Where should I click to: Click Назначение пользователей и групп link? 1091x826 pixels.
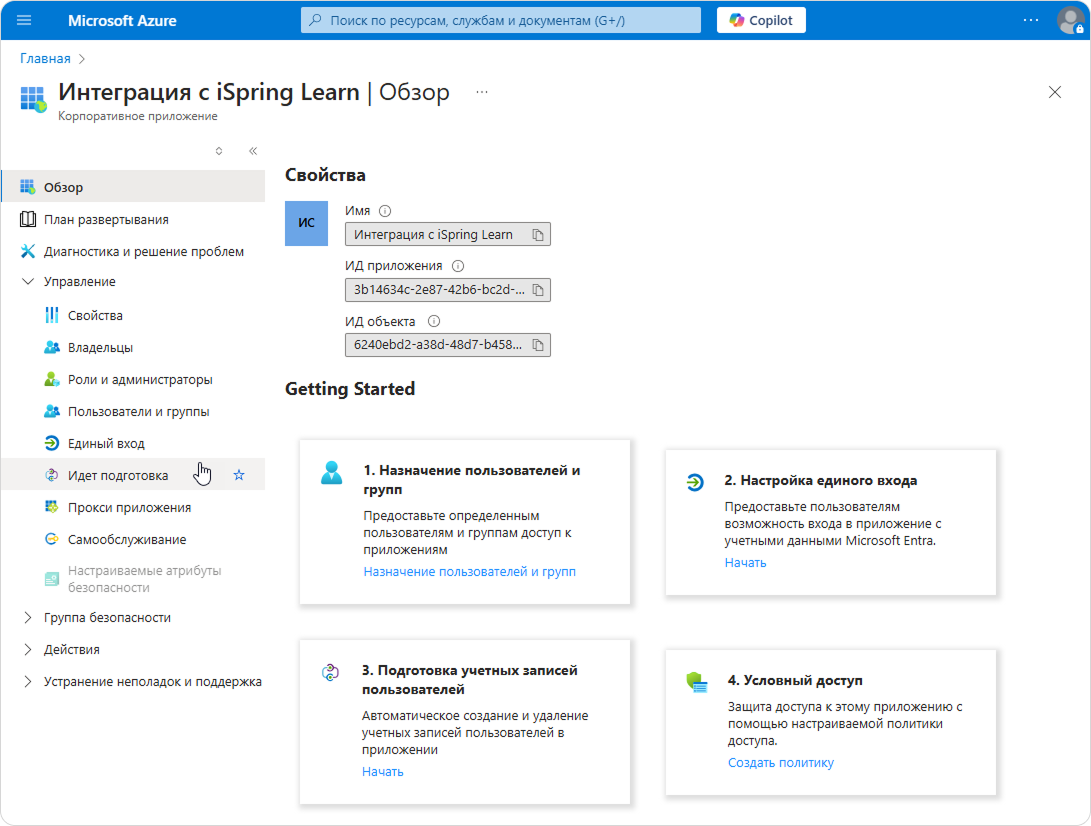pyautogui.click(x=470, y=571)
